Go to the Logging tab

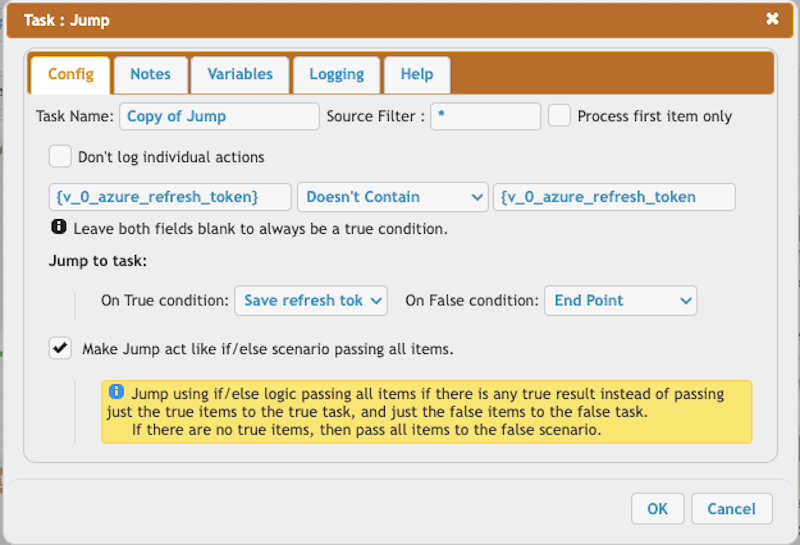337,75
